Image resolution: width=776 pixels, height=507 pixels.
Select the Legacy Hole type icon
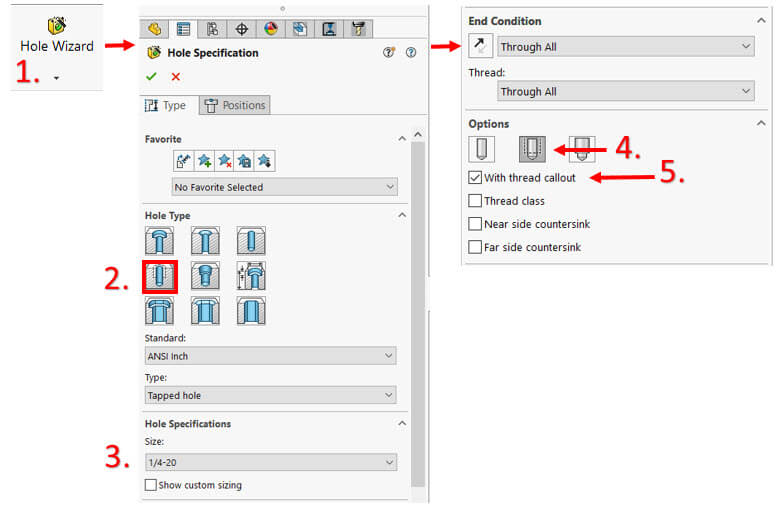tap(251, 276)
